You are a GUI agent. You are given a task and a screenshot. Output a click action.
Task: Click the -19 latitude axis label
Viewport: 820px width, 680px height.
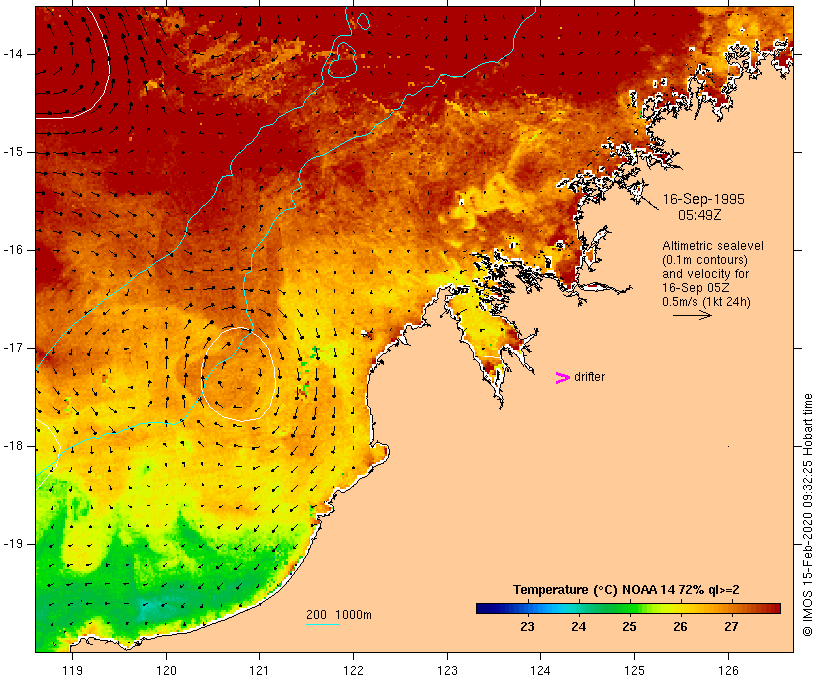tap(13, 544)
